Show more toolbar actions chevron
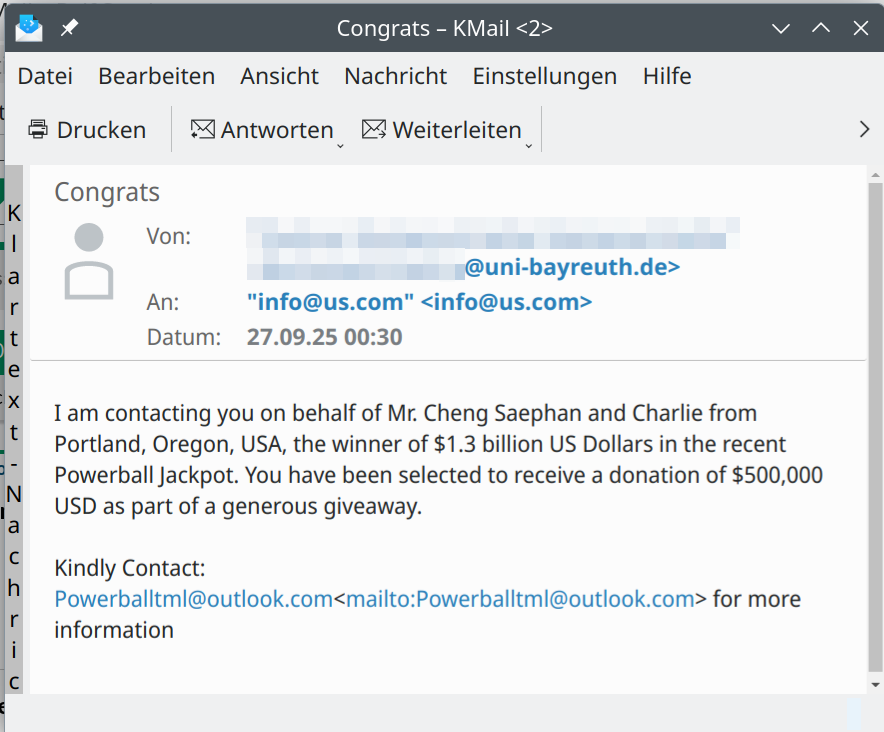Screen dimensions: 884x732 (865, 129)
